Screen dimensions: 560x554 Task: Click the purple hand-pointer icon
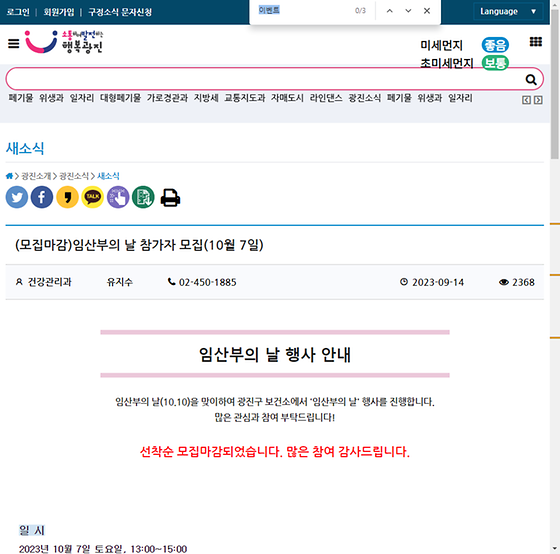tap(118, 197)
